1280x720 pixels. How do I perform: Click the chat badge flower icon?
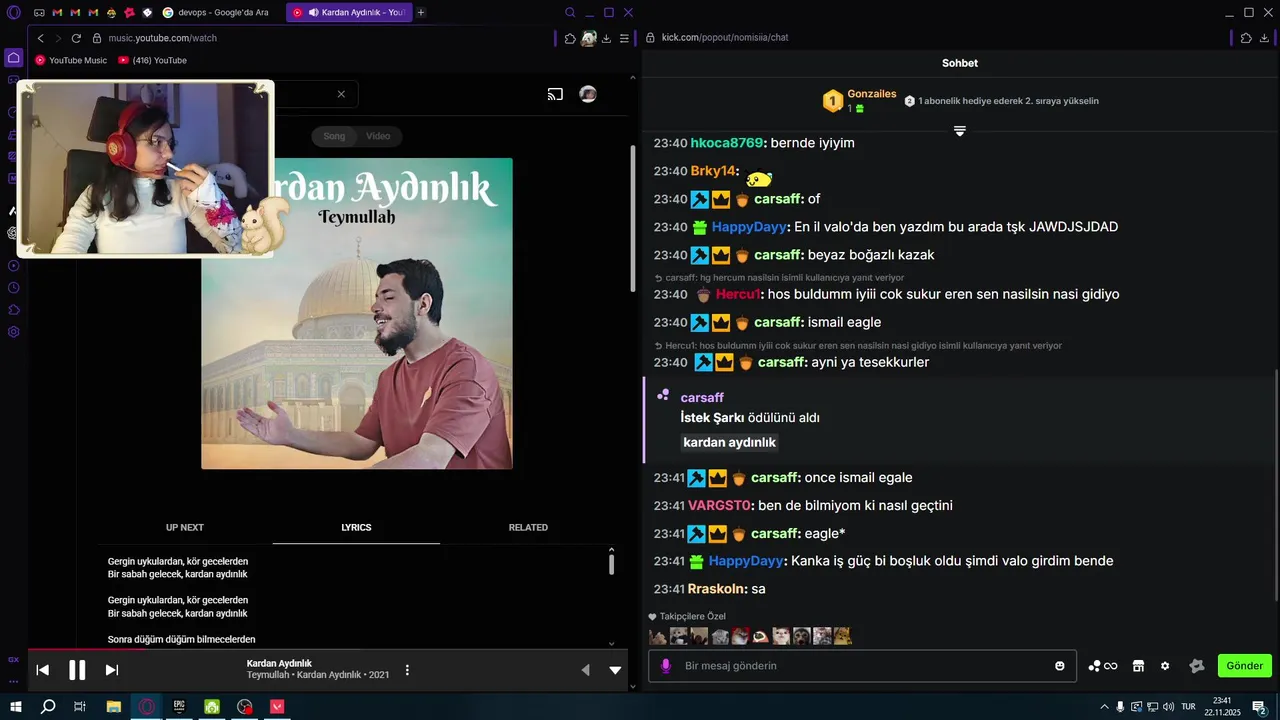(1196, 666)
